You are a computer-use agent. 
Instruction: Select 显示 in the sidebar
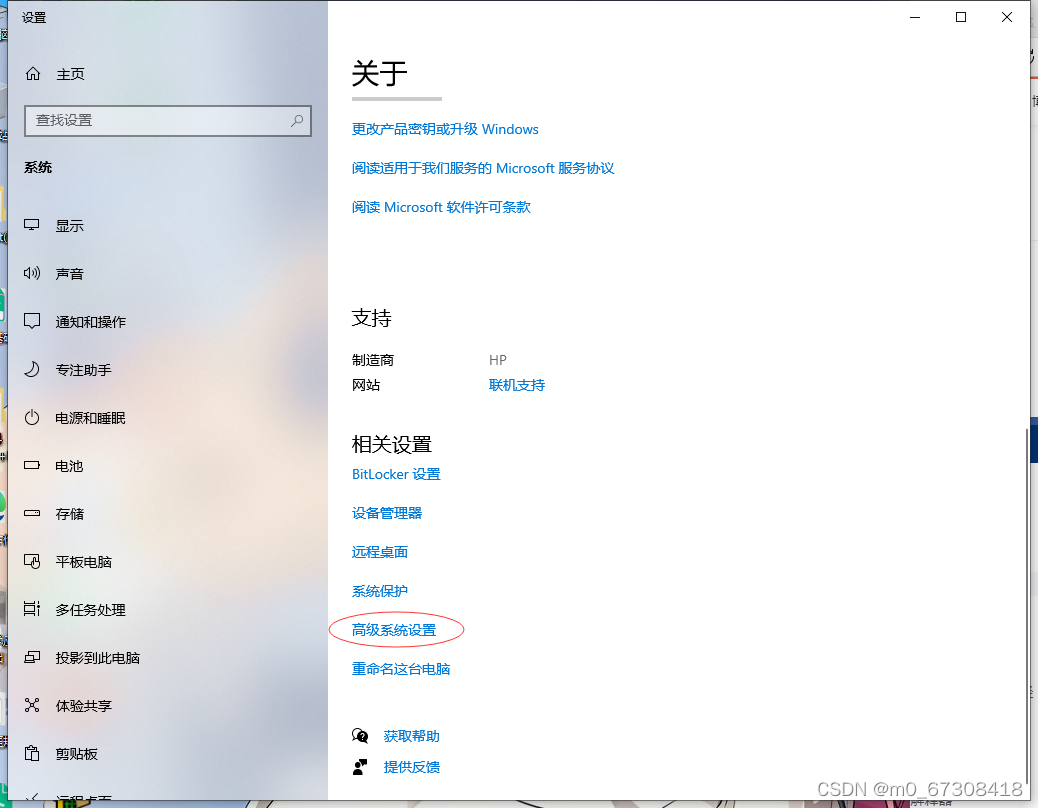tap(70, 226)
